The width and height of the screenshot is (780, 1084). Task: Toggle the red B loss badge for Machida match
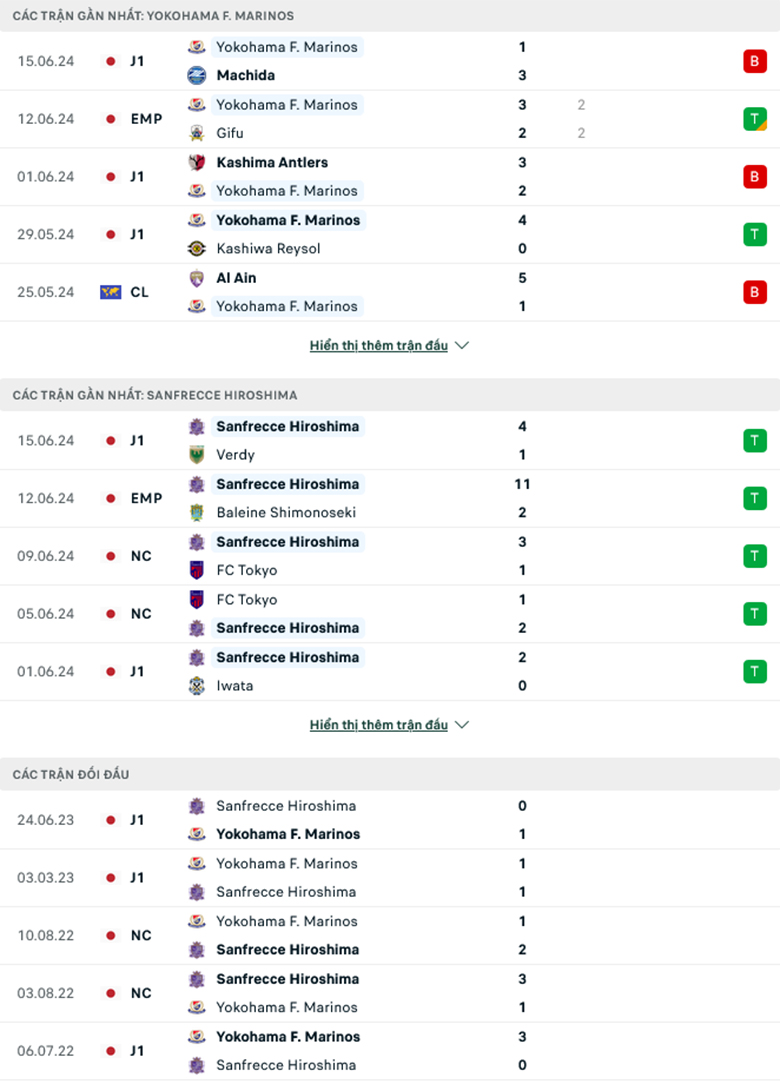(x=756, y=61)
